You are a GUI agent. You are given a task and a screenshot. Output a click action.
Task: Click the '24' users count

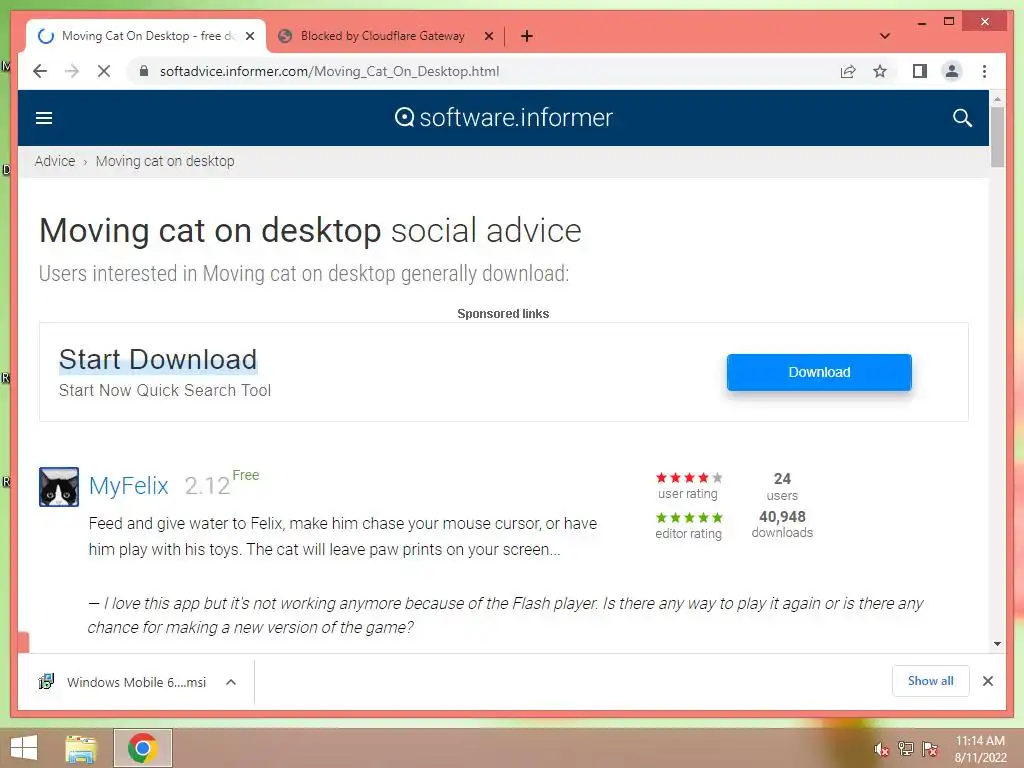[x=782, y=479]
